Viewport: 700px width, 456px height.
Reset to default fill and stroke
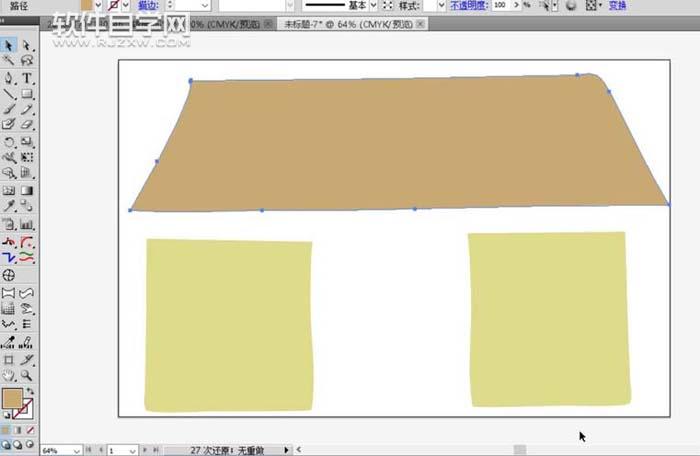pyautogui.click(x=6, y=416)
